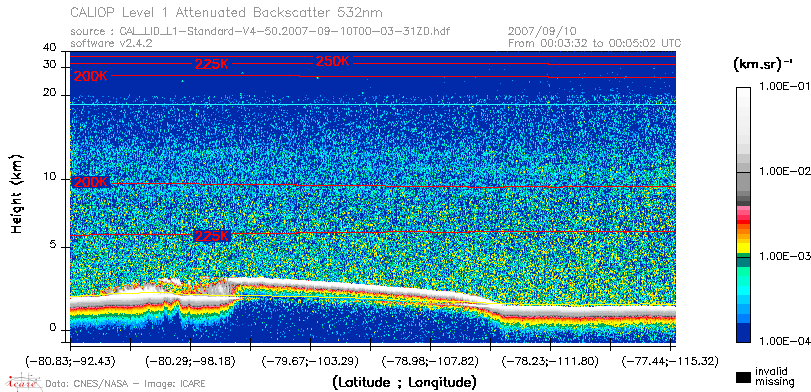Click the yellow segment of the colorbar
Screen dimensions: 811x392
click(x=743, y=249)
